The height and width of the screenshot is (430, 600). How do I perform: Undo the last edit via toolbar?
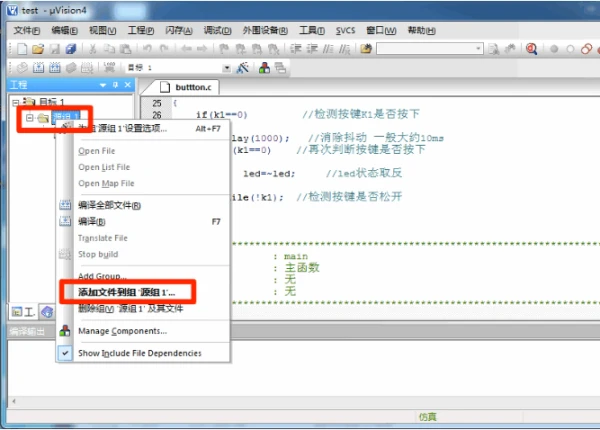(x=147, y=49)
